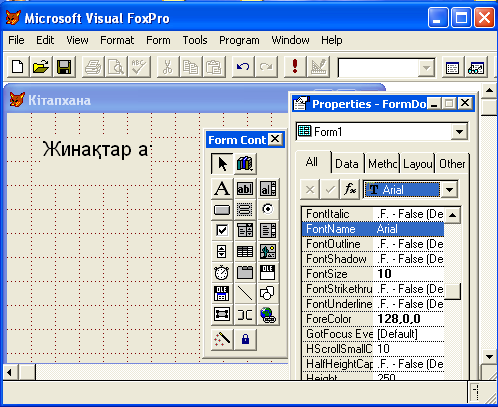This screenshot has height=407, width=498.
Task: Select the Container control icon
Action: tap(222, 314)
